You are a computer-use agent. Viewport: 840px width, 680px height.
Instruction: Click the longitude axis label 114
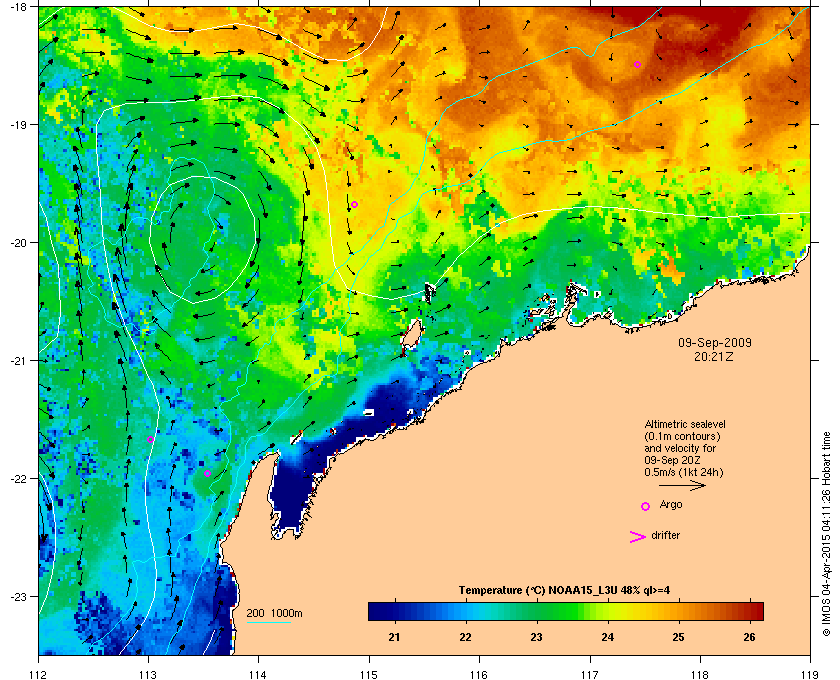258,674
